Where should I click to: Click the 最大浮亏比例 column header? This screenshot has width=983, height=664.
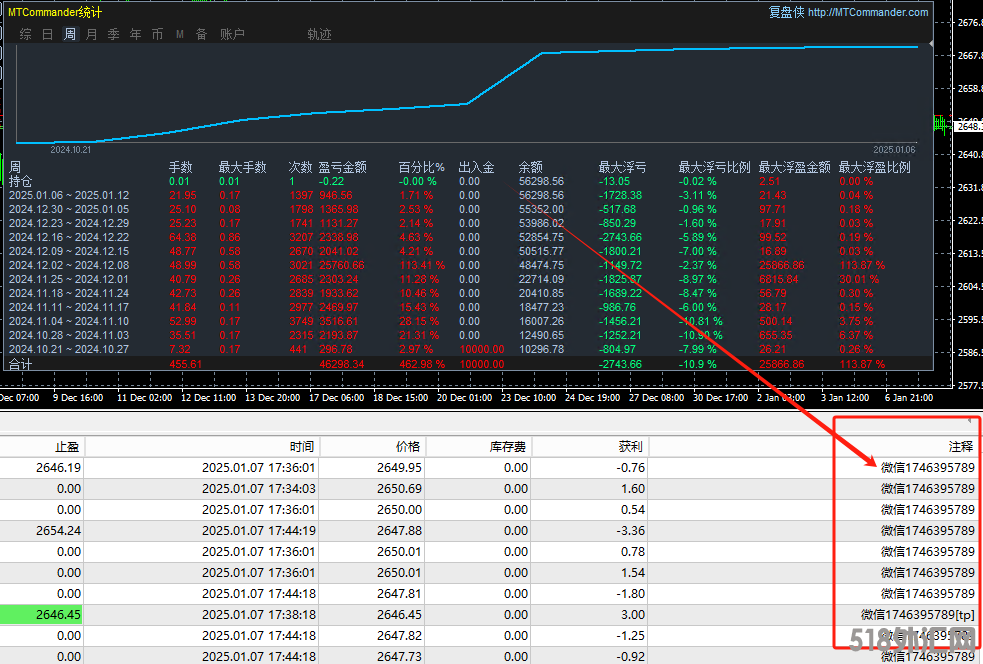[714, 167]
